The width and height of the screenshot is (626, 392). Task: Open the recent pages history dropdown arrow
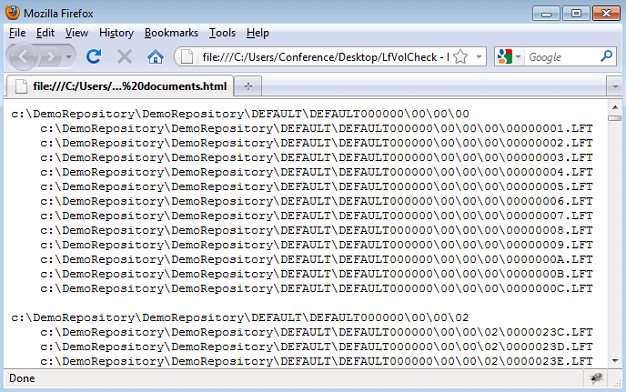tap(69, 57)
